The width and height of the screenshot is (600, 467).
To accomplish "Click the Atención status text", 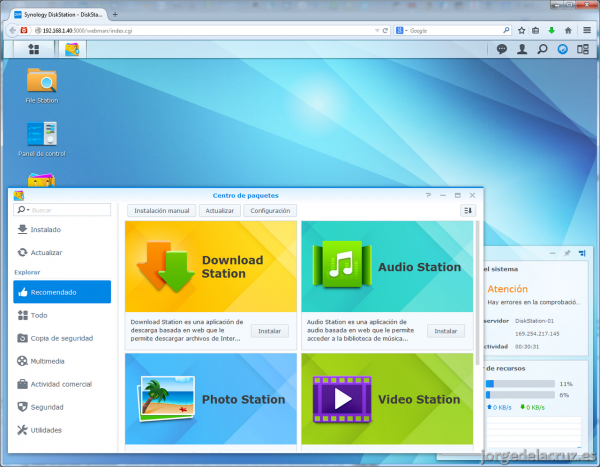I will (x=507, y=289).
